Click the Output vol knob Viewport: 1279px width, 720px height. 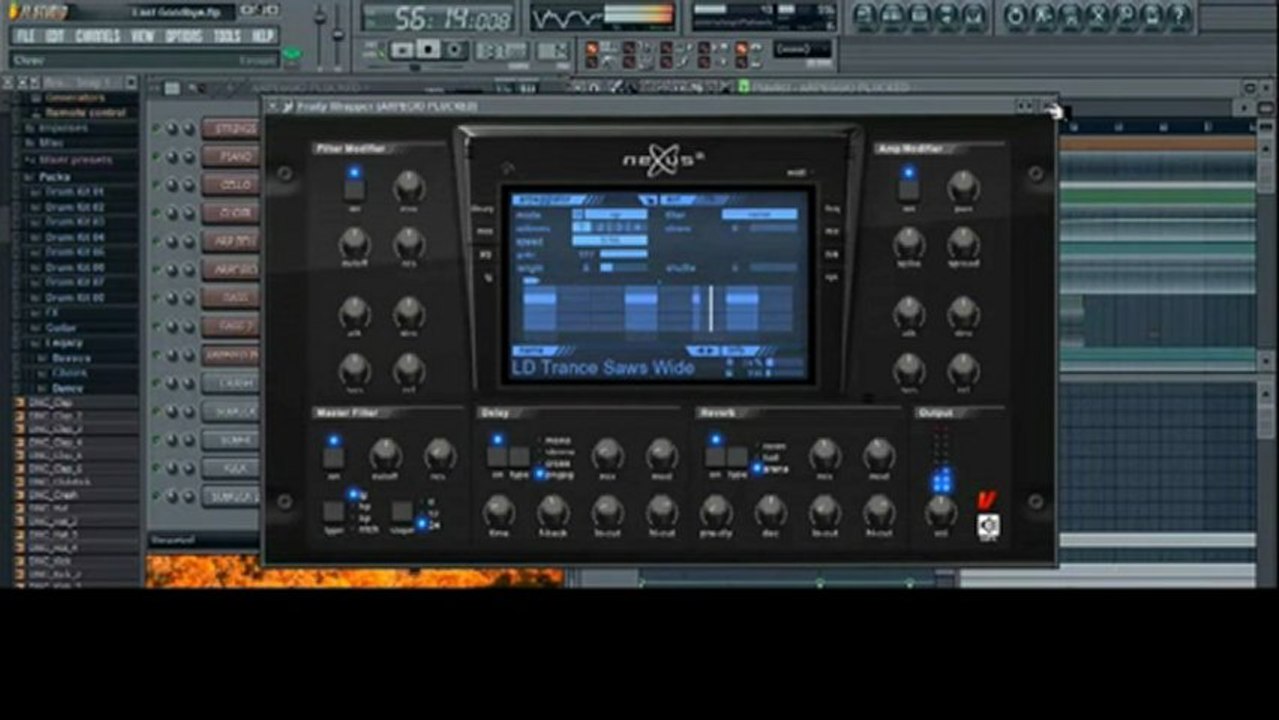coord(940,511)
